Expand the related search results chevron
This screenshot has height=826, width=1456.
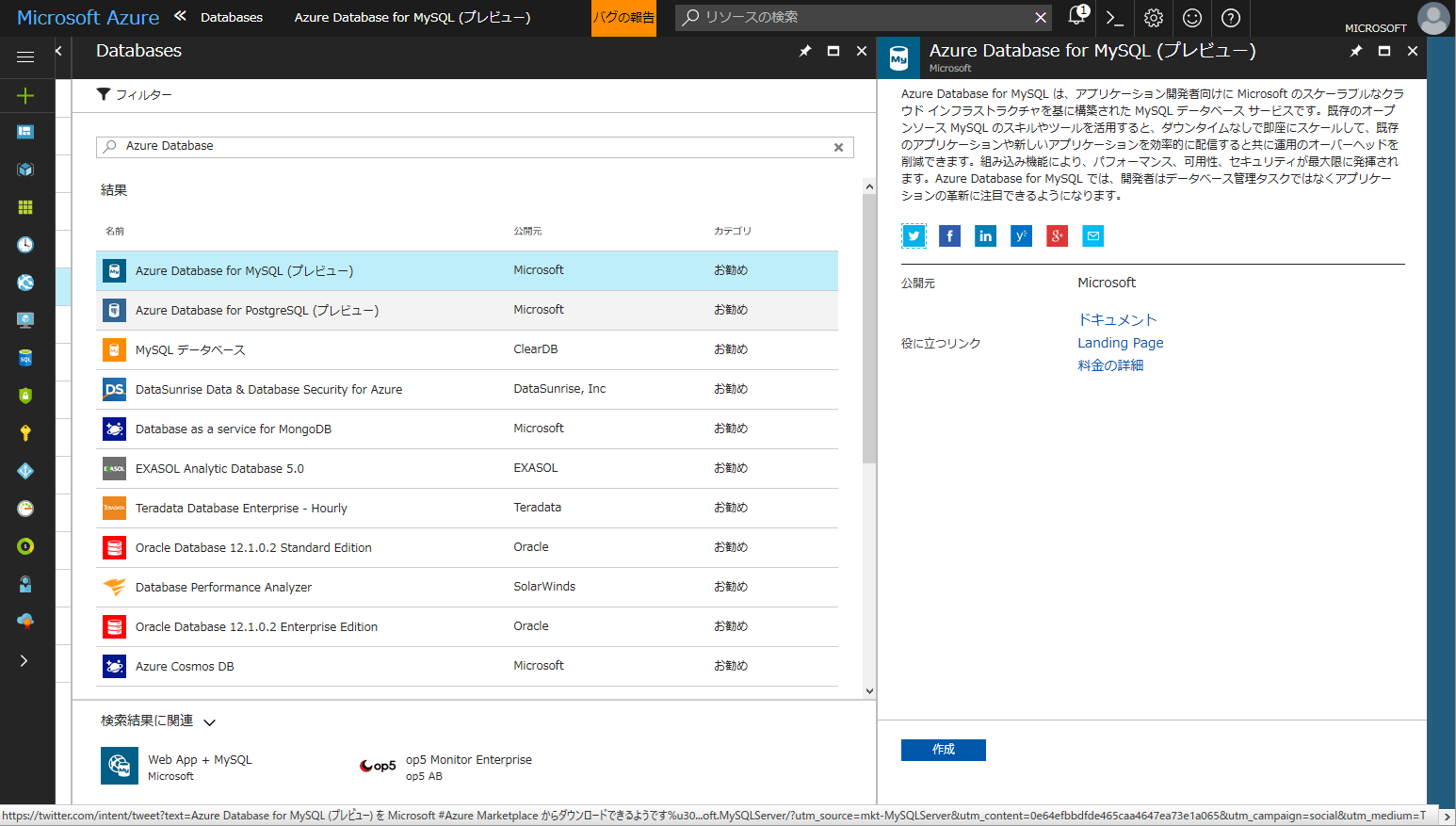(x=210, y=722)
